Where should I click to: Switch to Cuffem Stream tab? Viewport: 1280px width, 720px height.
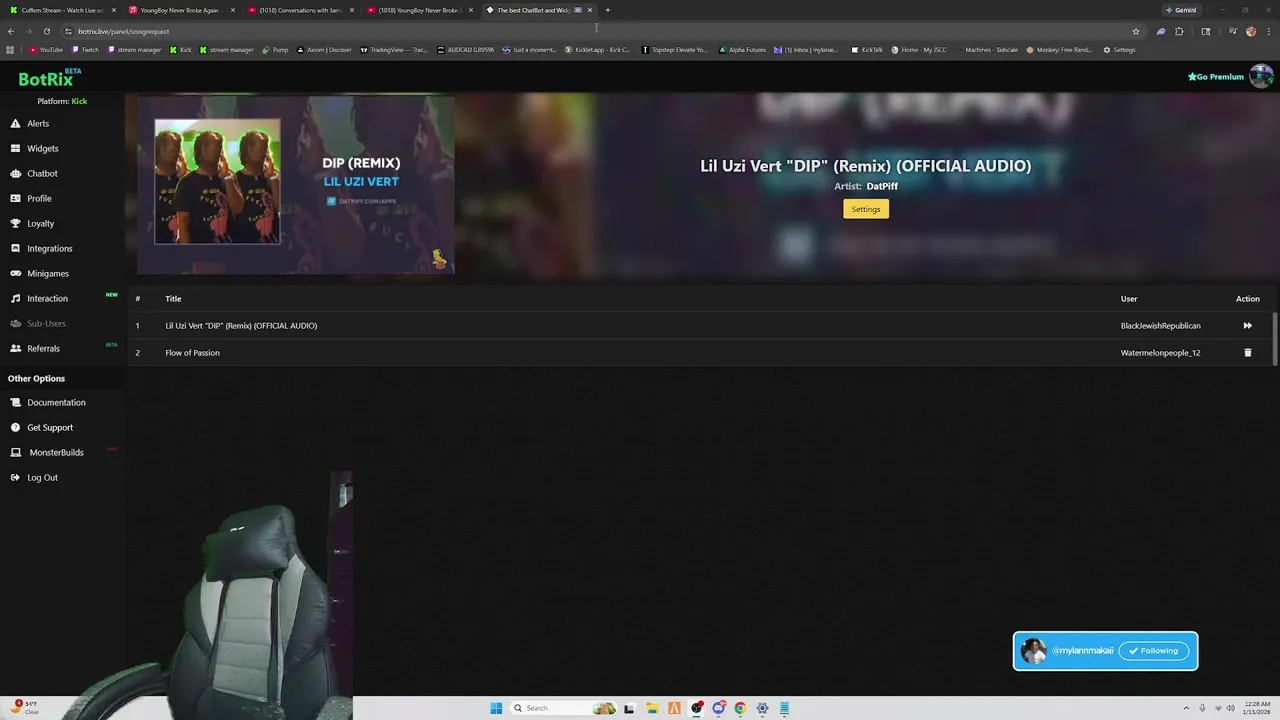tap(60, 10)
